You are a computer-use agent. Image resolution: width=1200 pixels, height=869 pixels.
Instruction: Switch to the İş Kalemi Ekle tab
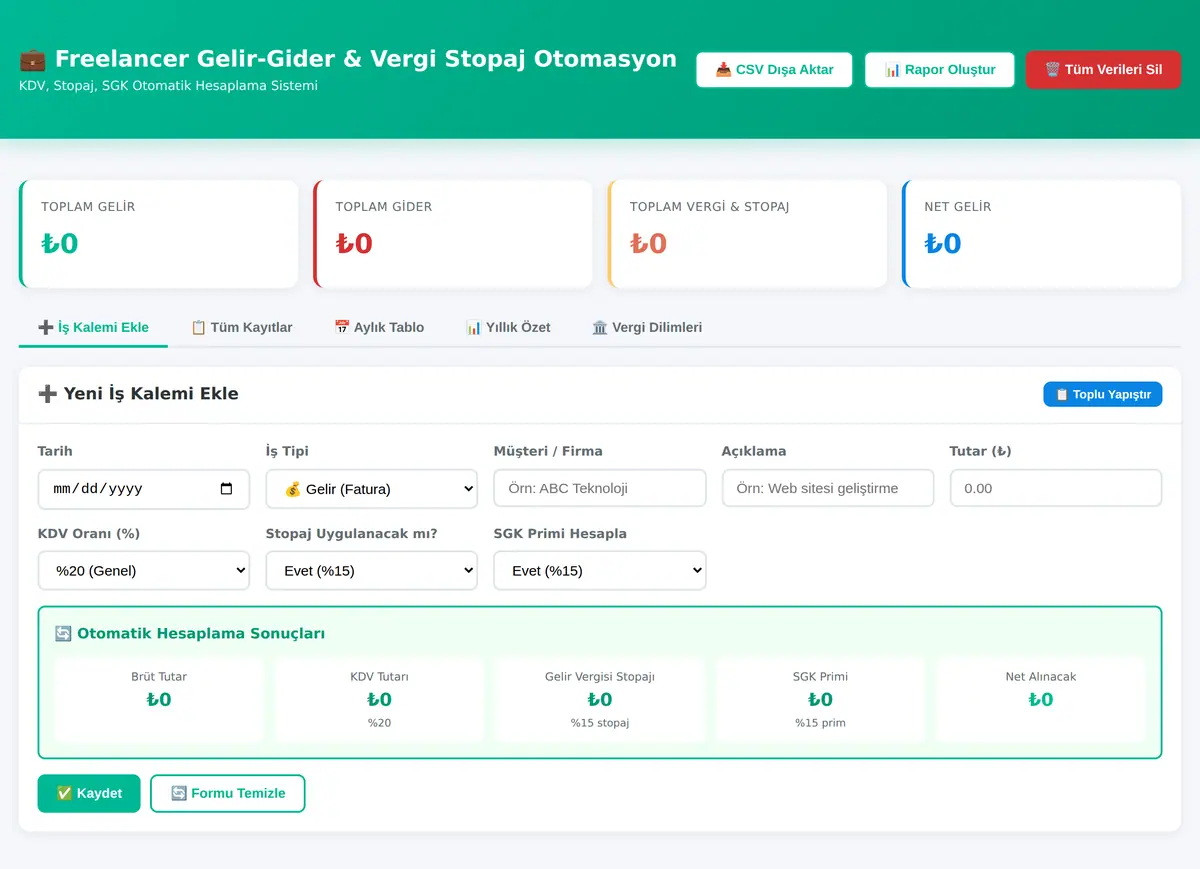tap(93, 327)
